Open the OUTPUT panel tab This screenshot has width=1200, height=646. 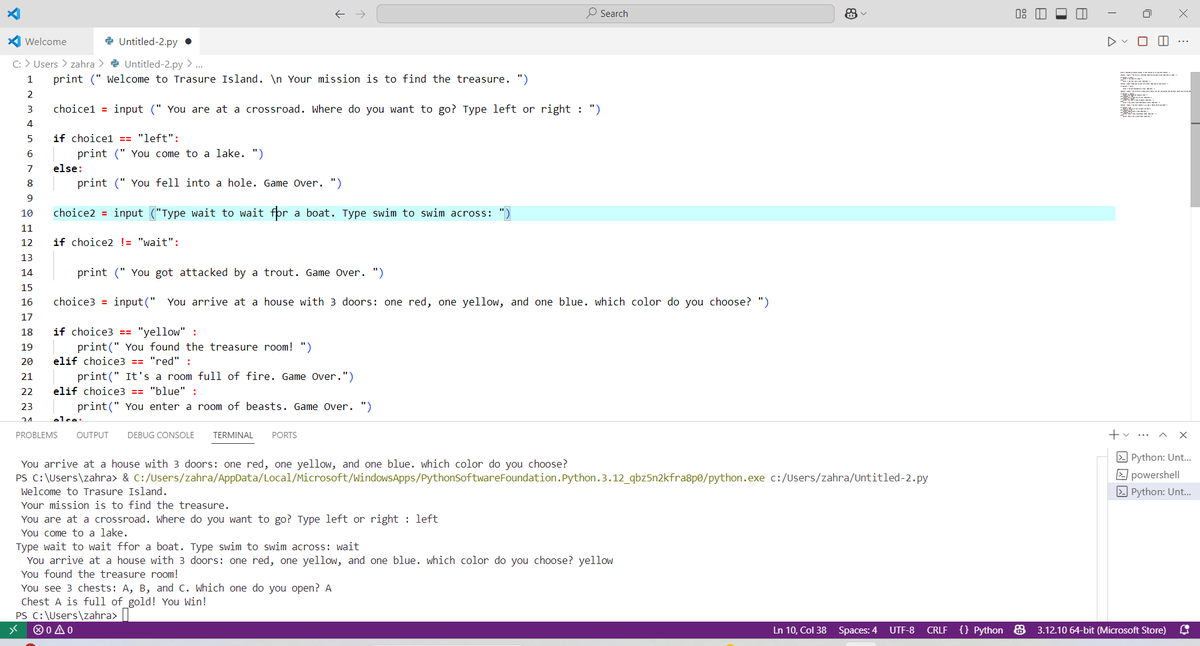[x=93, y=435]
